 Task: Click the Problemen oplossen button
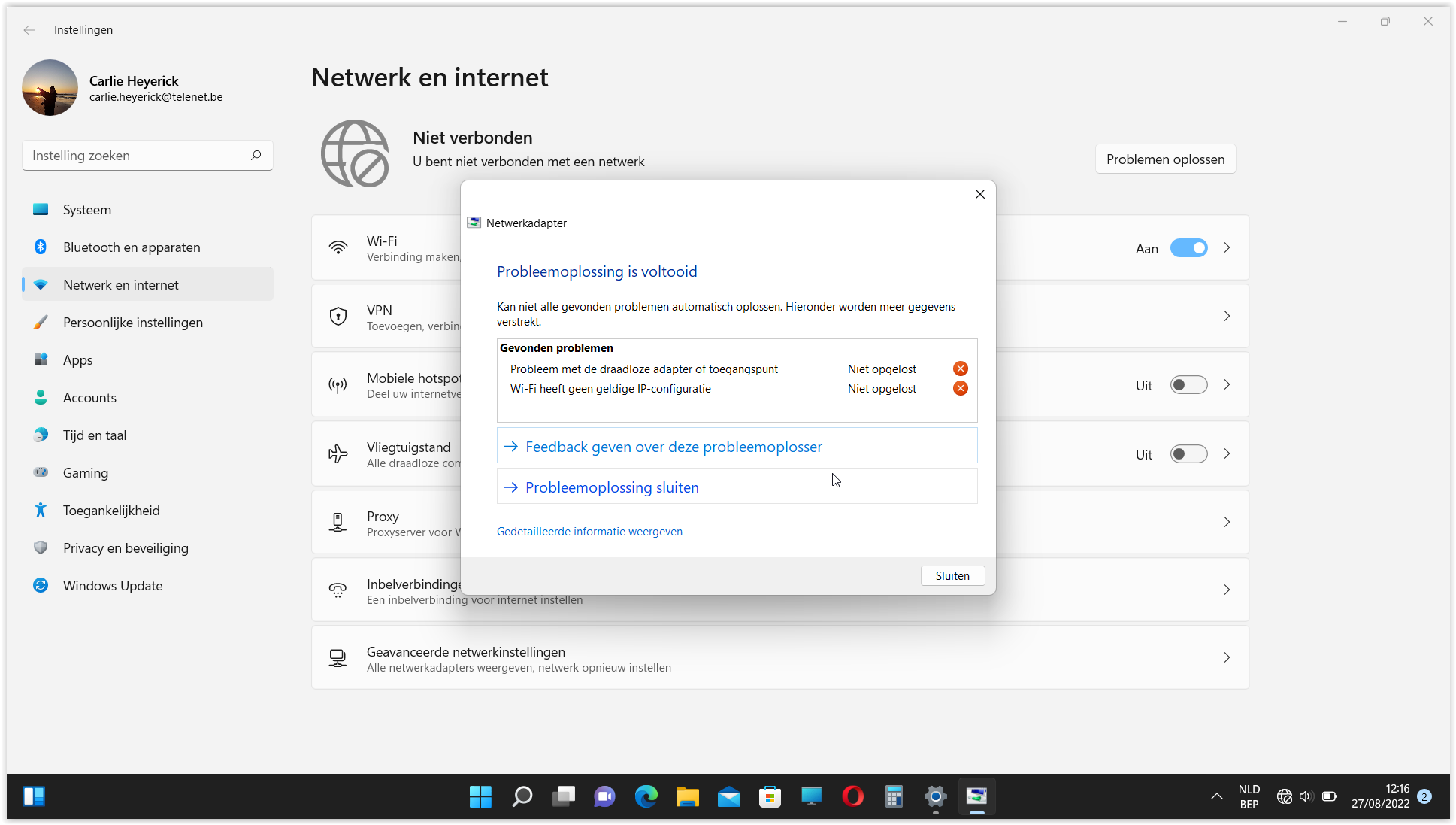pyautogui.click(x=1165, y=159)
